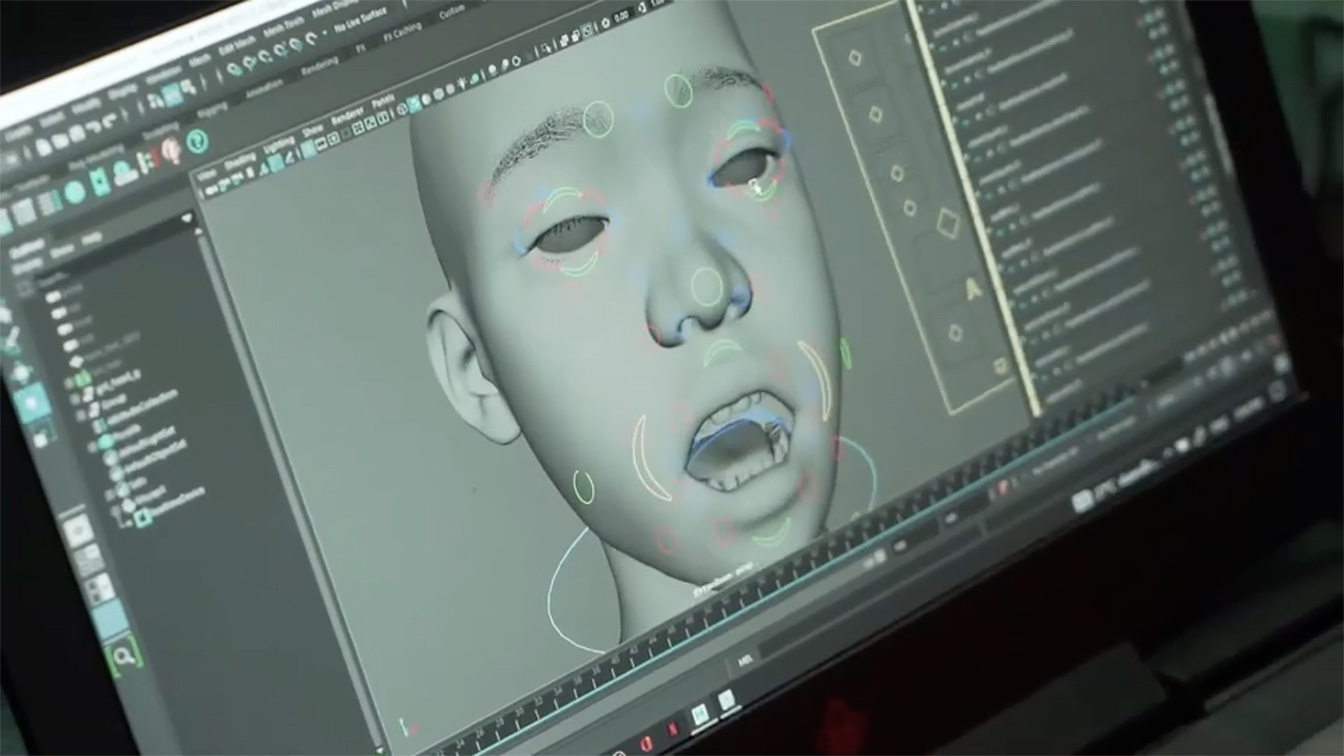The width and height of the screenshot is (1344, 756).
Task: Open the viewport Lighting menu
Action: click(x=278, y=146)
